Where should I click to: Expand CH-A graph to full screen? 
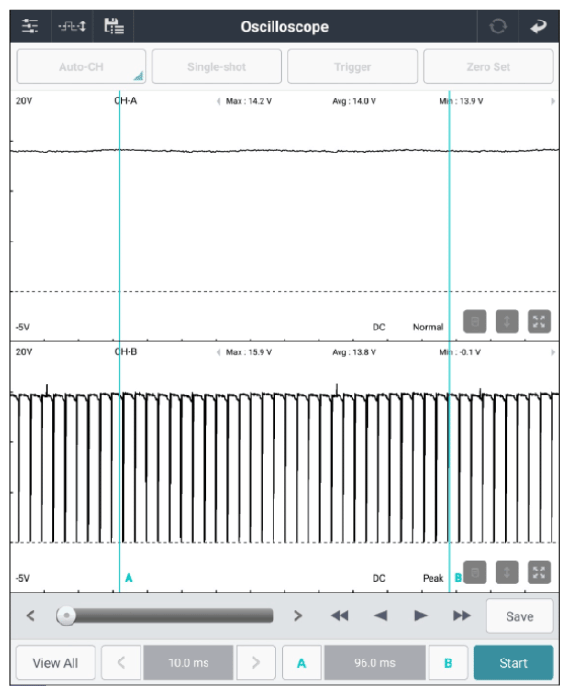pos(539,321)
